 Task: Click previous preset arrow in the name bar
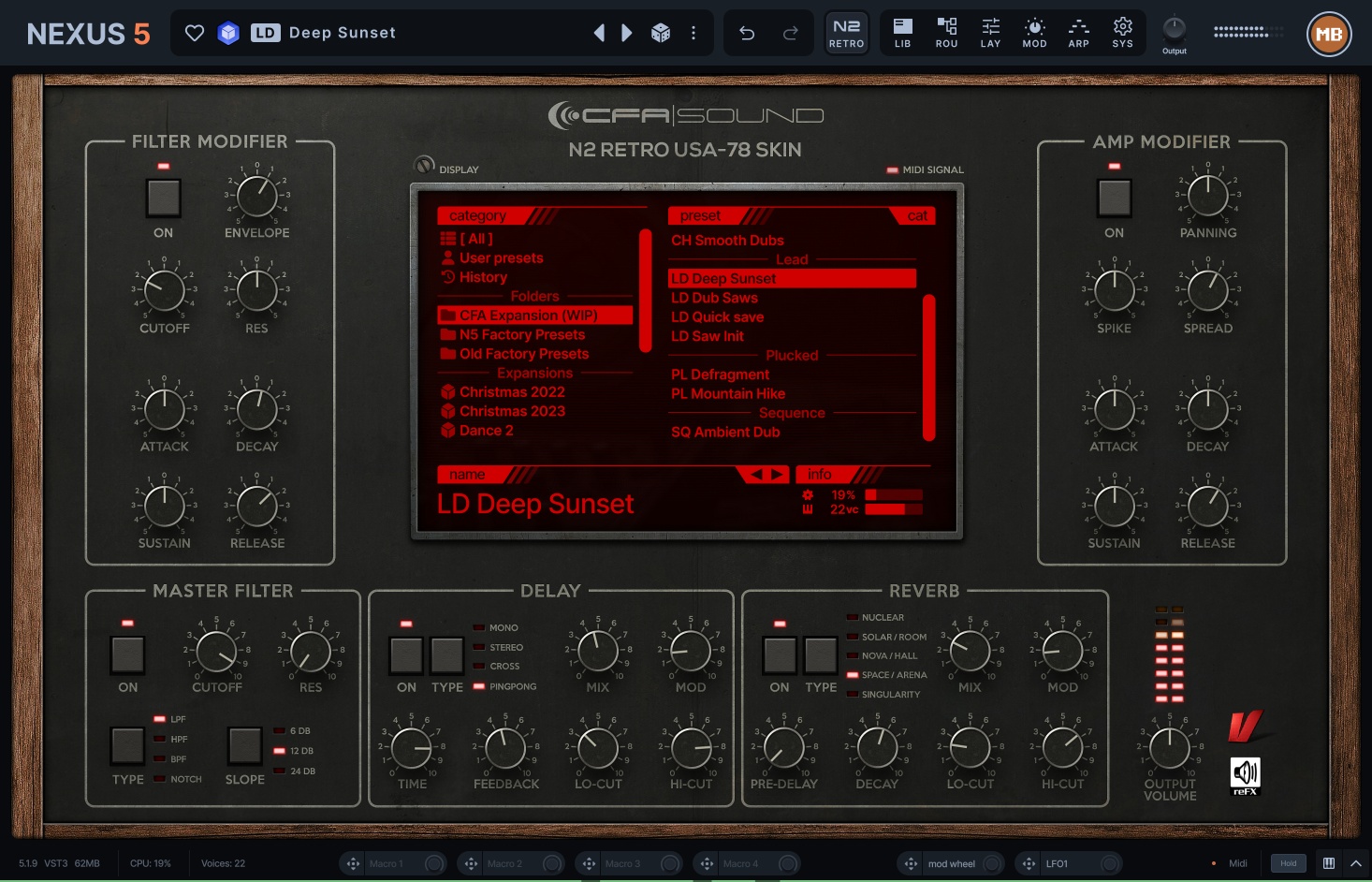(x=756, y=475)
